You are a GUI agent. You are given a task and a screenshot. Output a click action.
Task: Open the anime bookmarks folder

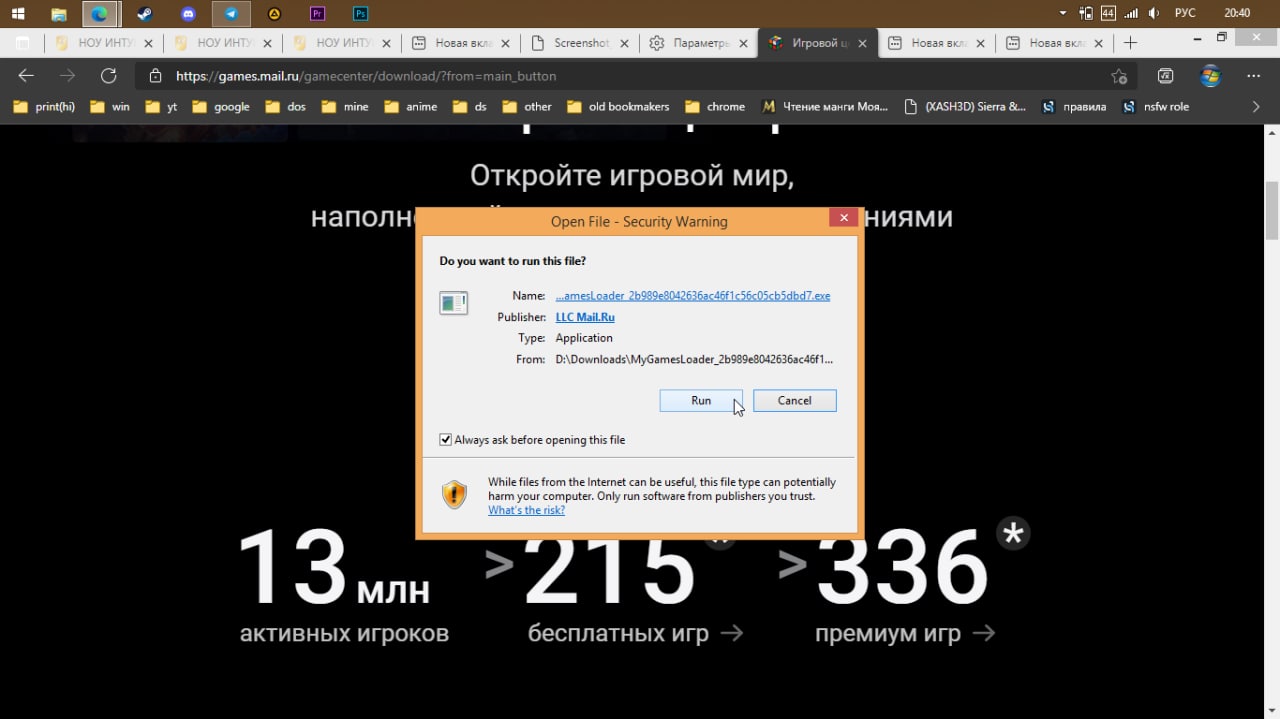pos(410,107)
